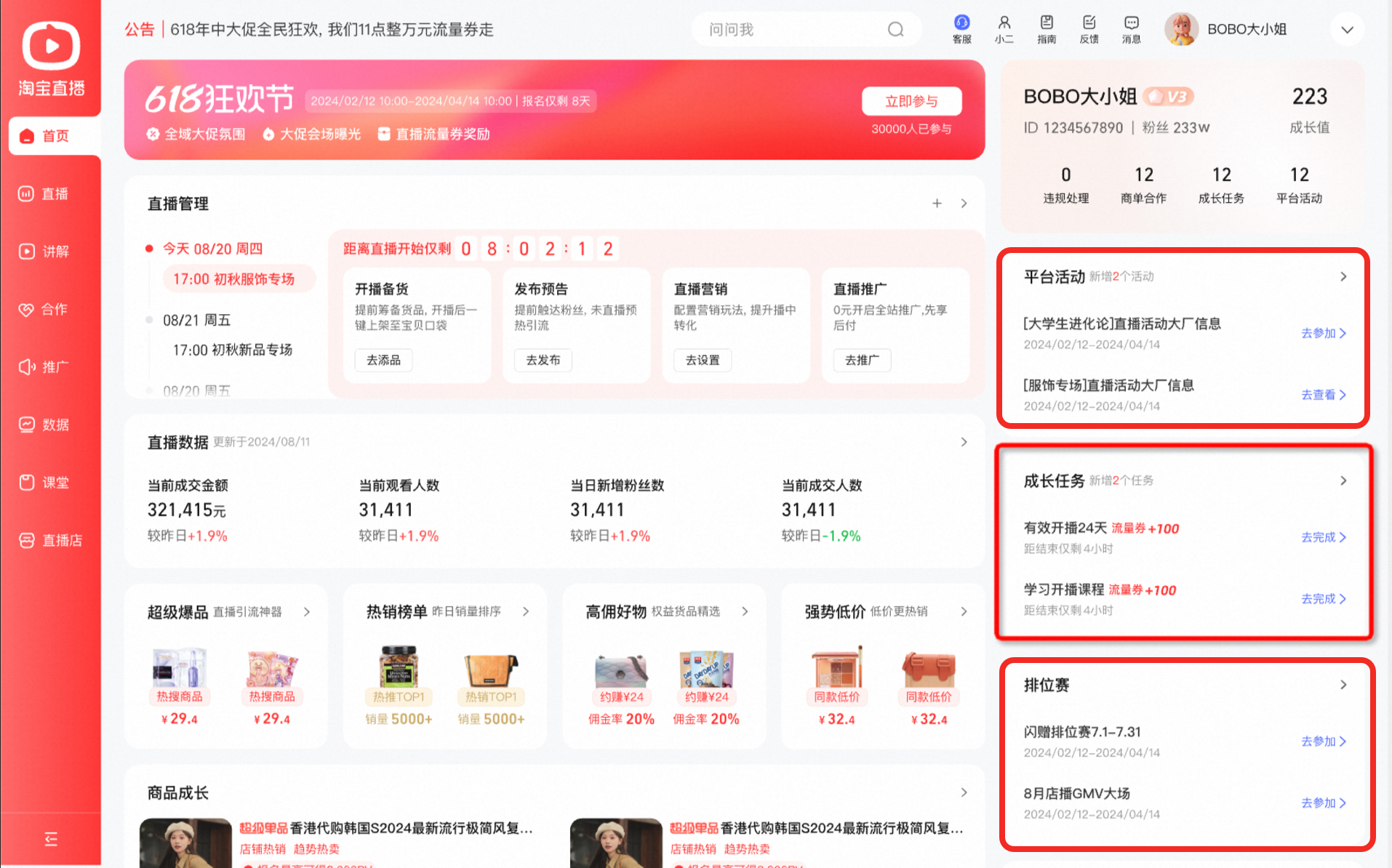Expand 强势低价 card chevron

(x=964, y=611)
